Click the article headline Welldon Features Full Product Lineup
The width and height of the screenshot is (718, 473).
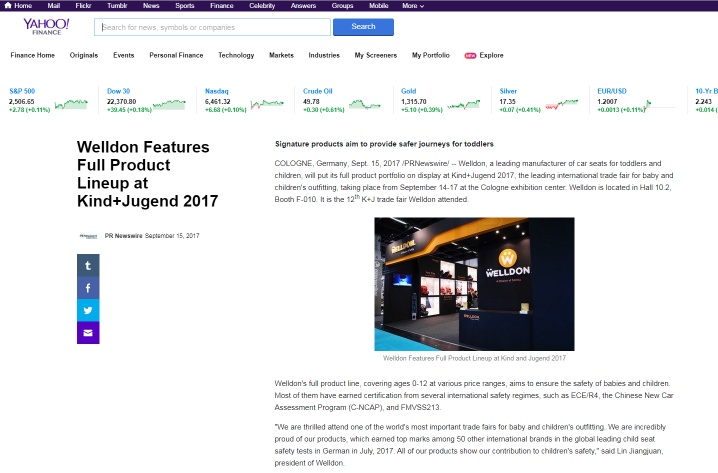[147, 174]
